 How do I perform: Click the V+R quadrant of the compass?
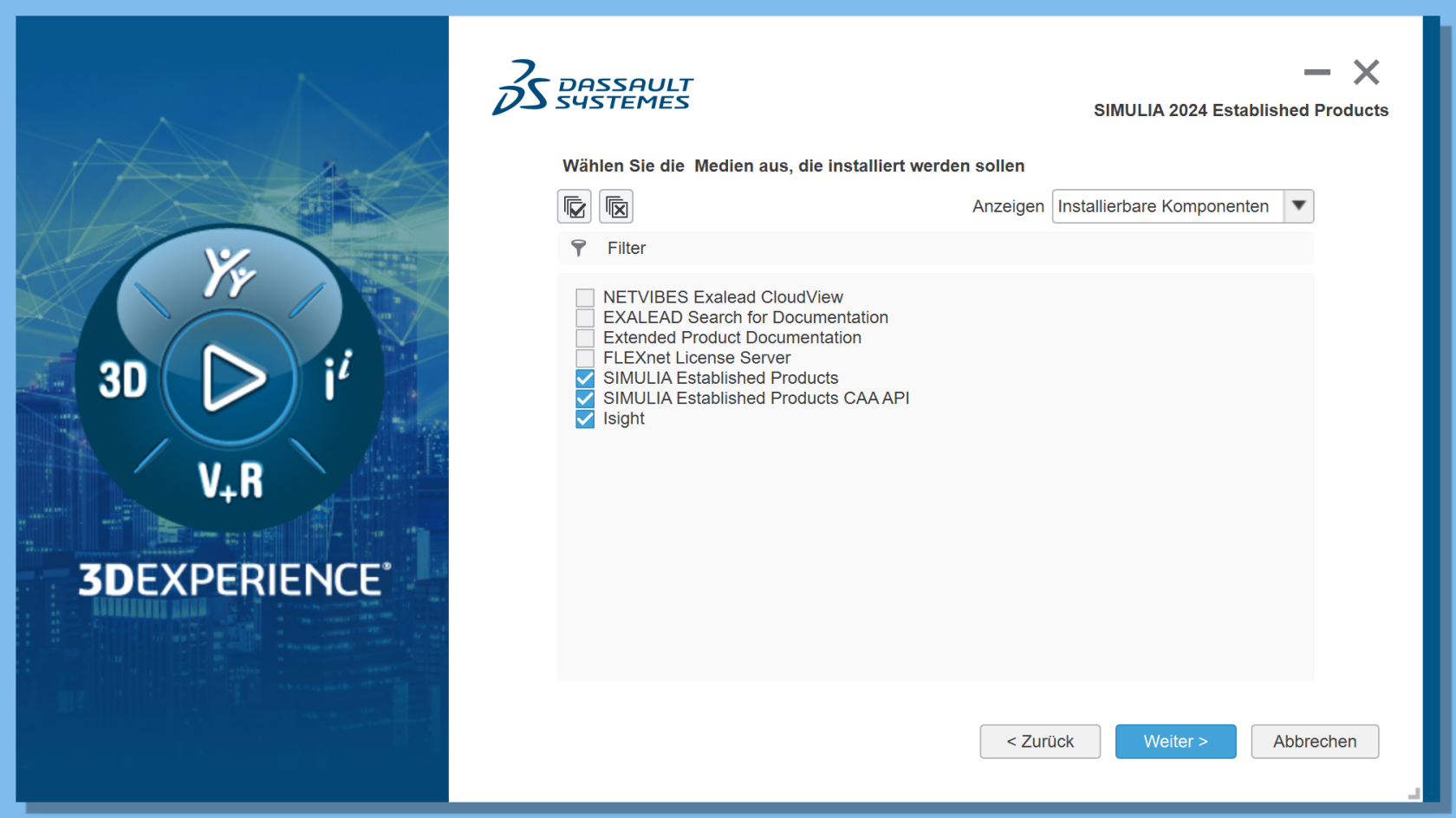(231, 482)
